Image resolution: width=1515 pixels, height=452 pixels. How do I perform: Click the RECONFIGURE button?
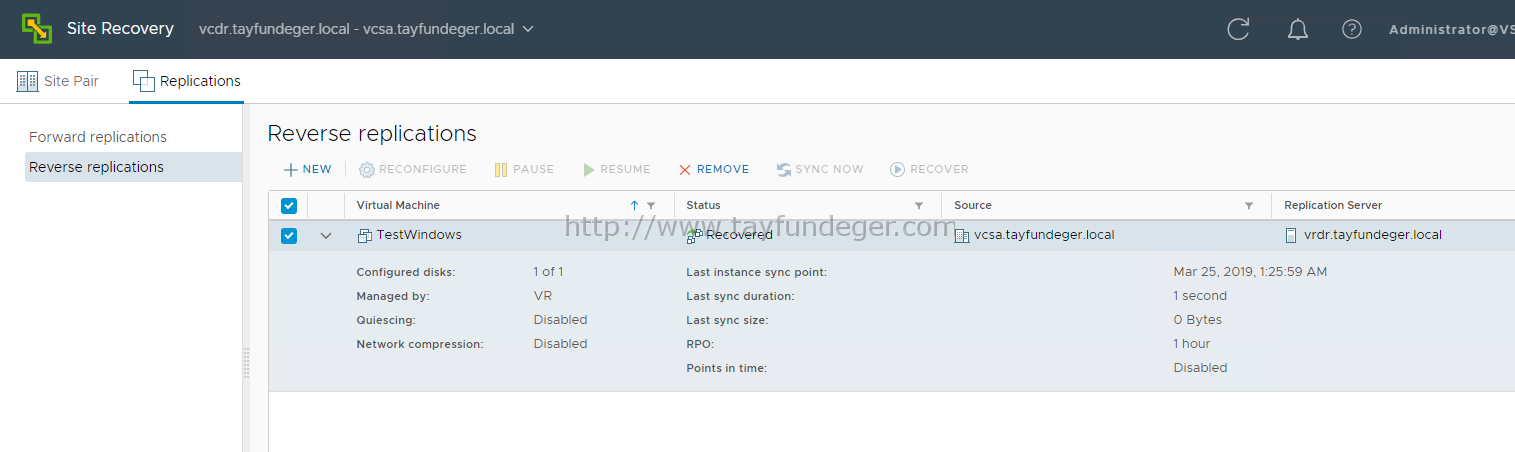tap(413, 169)
